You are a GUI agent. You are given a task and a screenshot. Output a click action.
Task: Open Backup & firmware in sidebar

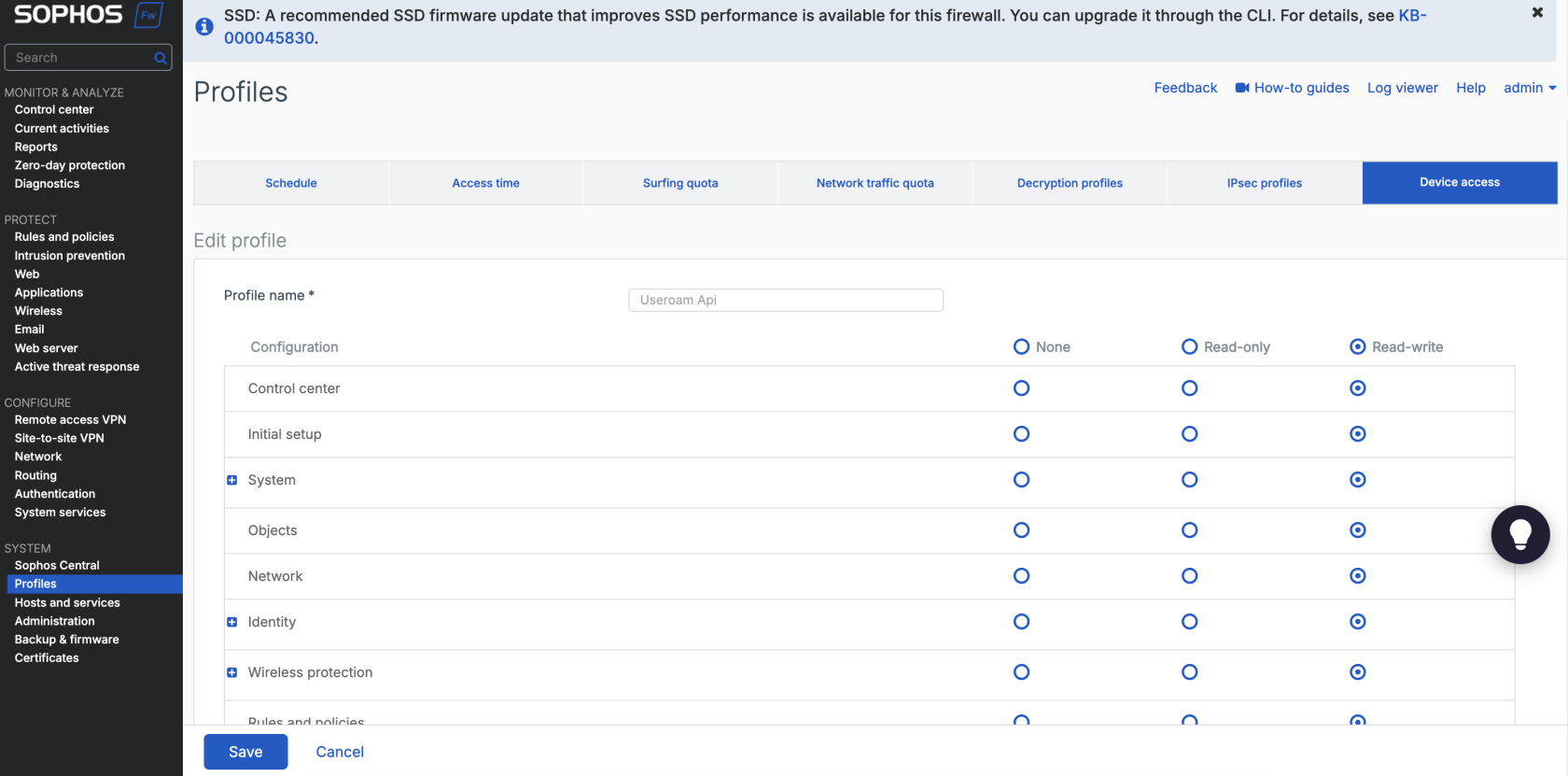(66, 640)
